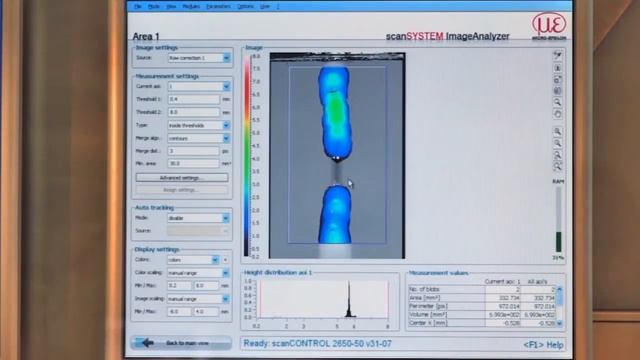
Task: Click the RAM usage bar
Action: tap(558, 220)
